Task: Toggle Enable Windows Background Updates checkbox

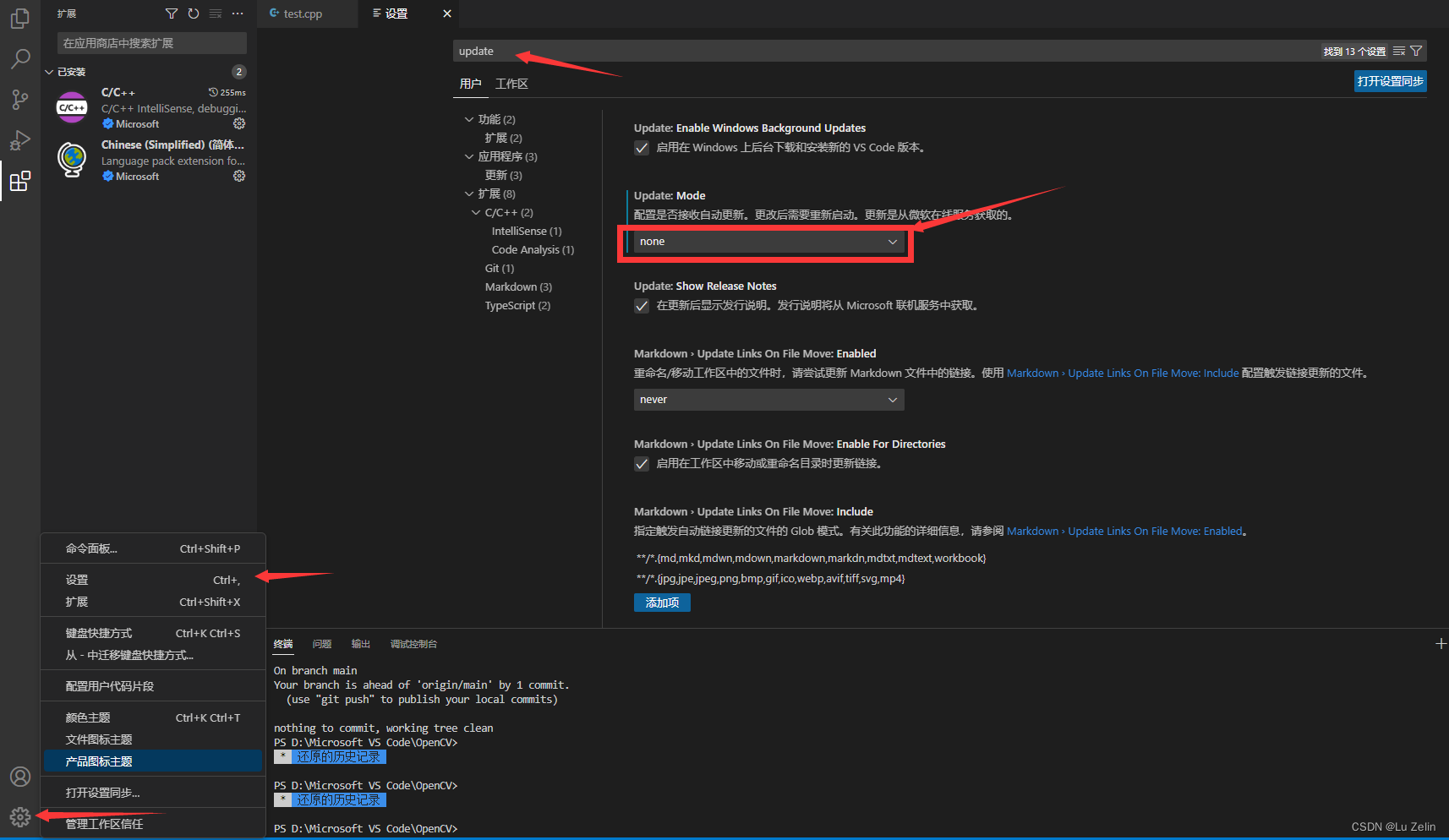Action: pyautogui.click(x=642, y=148)
